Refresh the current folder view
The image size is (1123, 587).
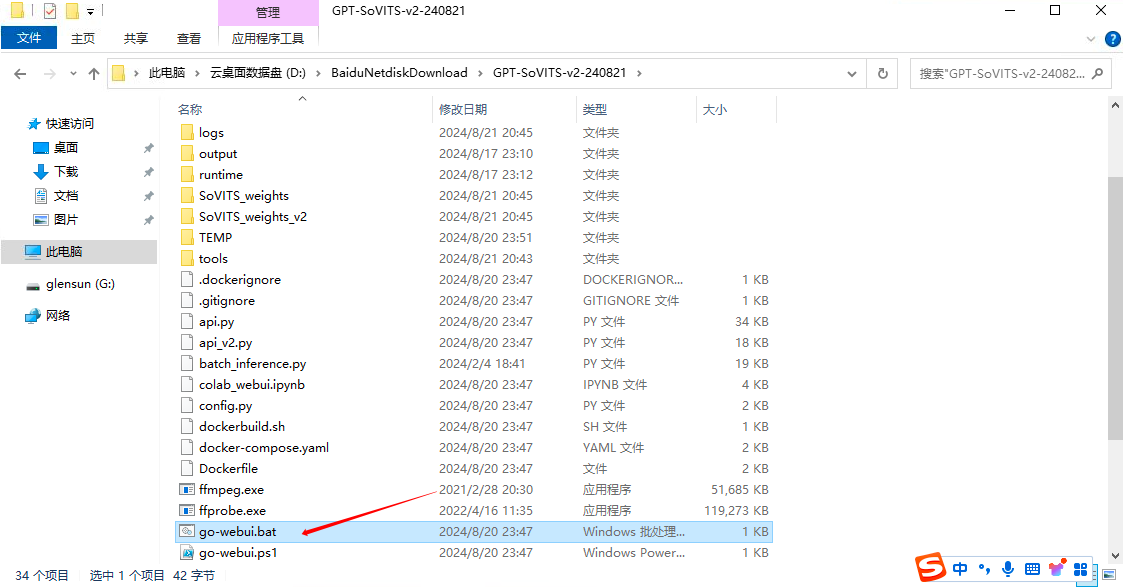click(x=882, y=73)
